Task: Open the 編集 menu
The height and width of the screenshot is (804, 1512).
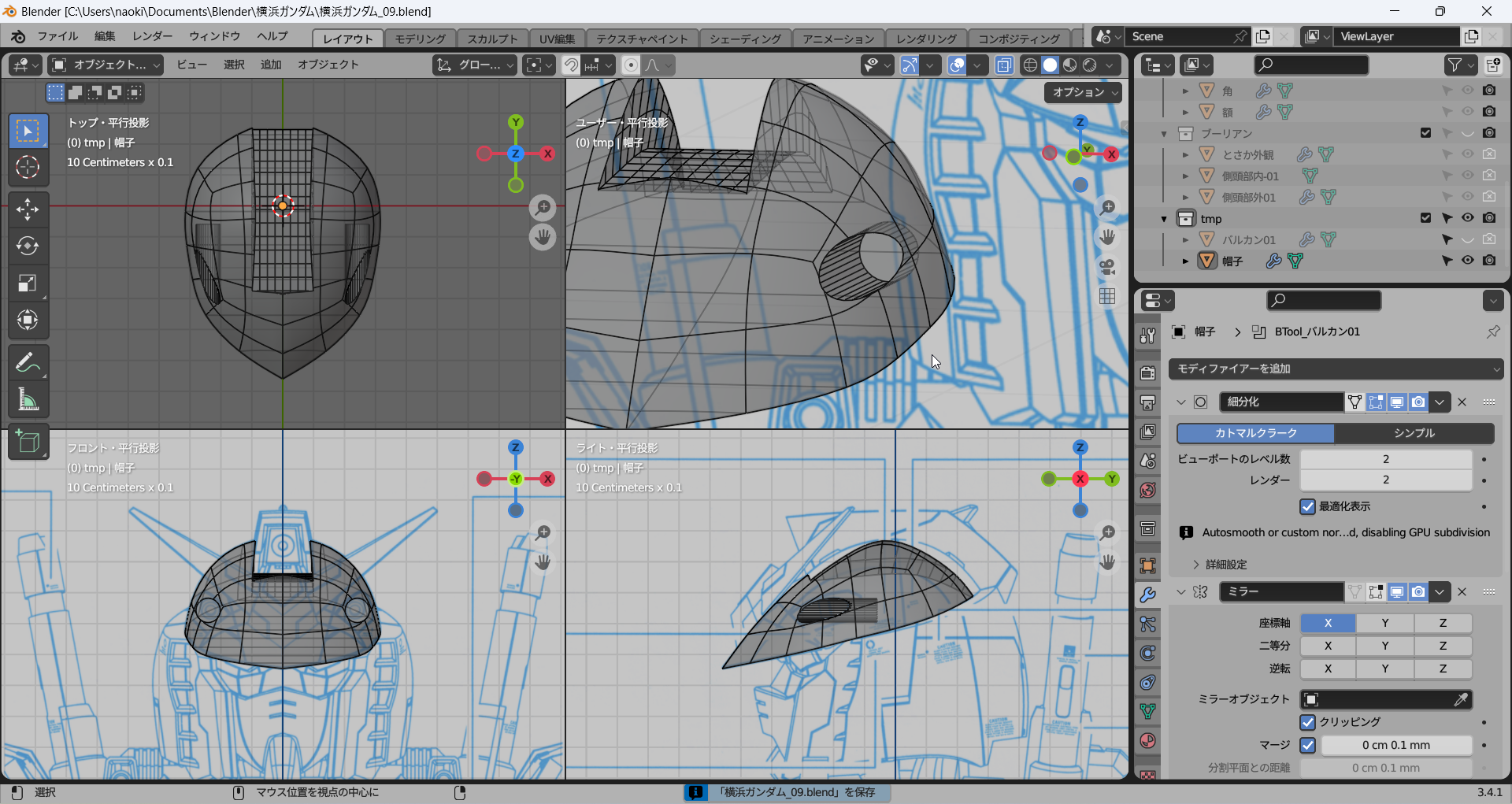Action: point(105,36)
